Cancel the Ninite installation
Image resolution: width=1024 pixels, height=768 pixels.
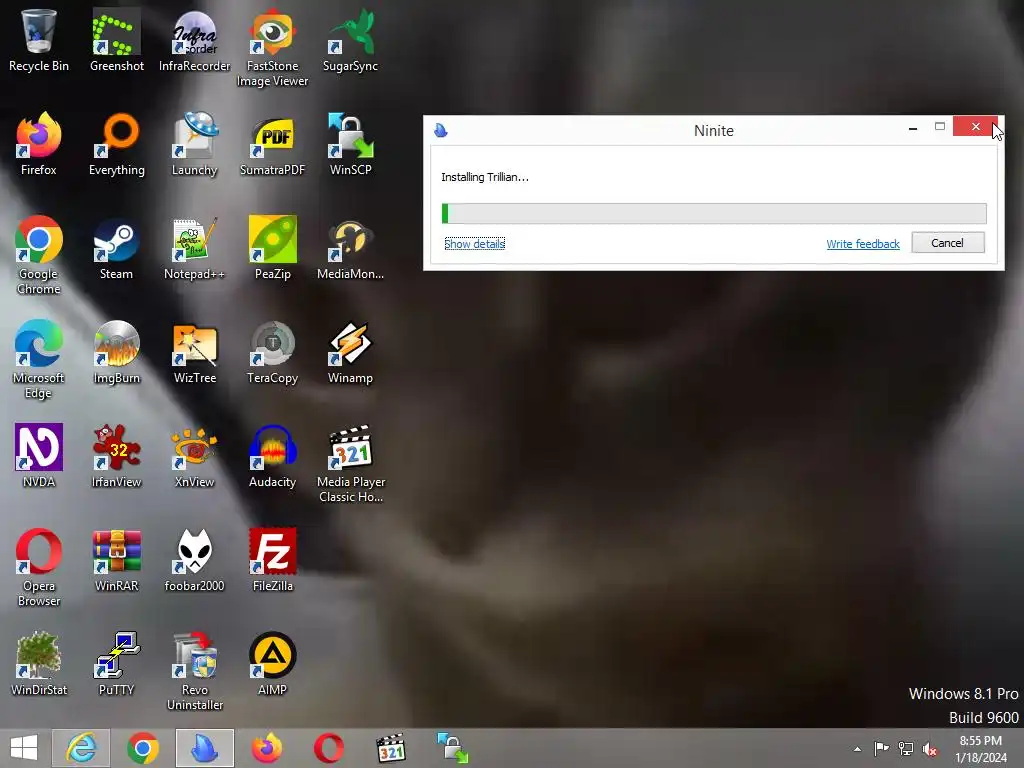point(948,243)
